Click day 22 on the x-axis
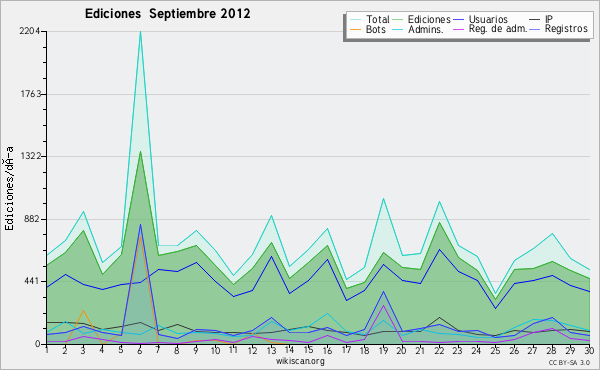600x370 pixels. 440,350
